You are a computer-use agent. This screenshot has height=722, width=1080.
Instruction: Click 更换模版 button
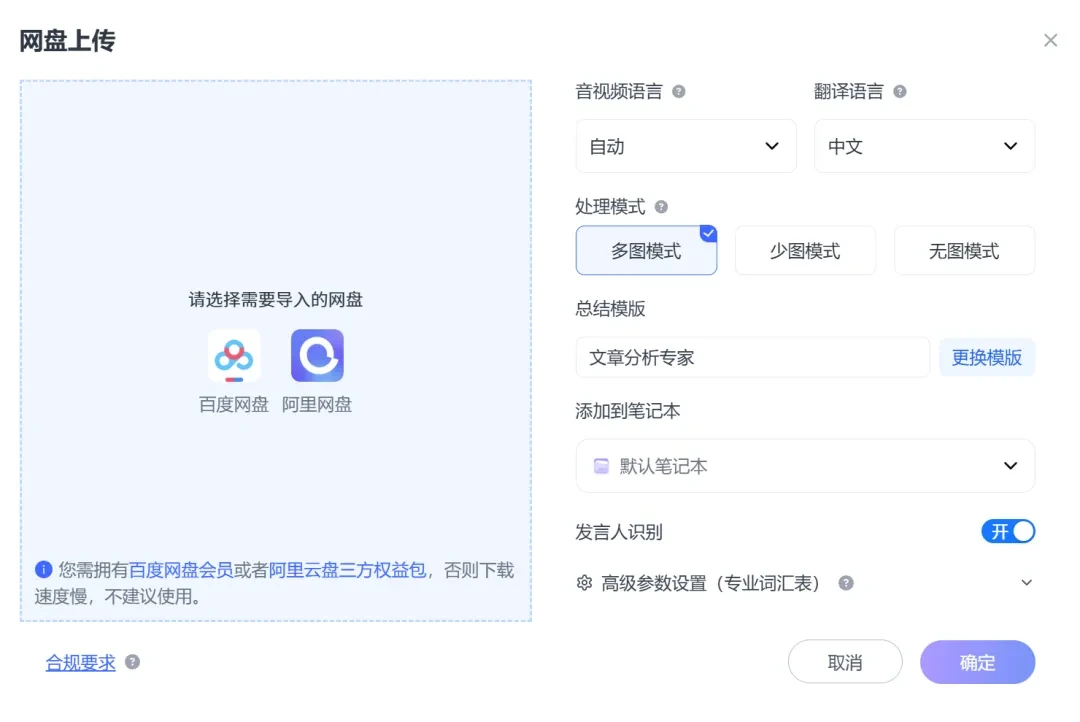coord(987,358)
